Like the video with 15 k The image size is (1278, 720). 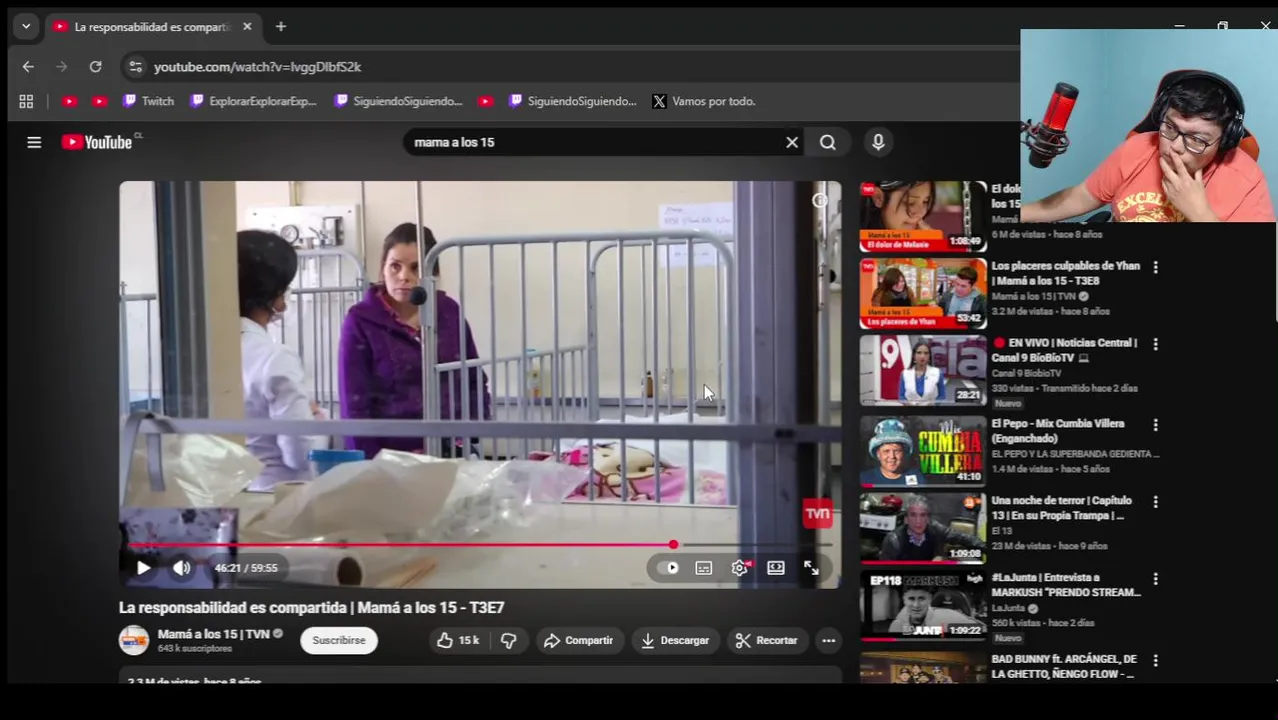[458, 640]
